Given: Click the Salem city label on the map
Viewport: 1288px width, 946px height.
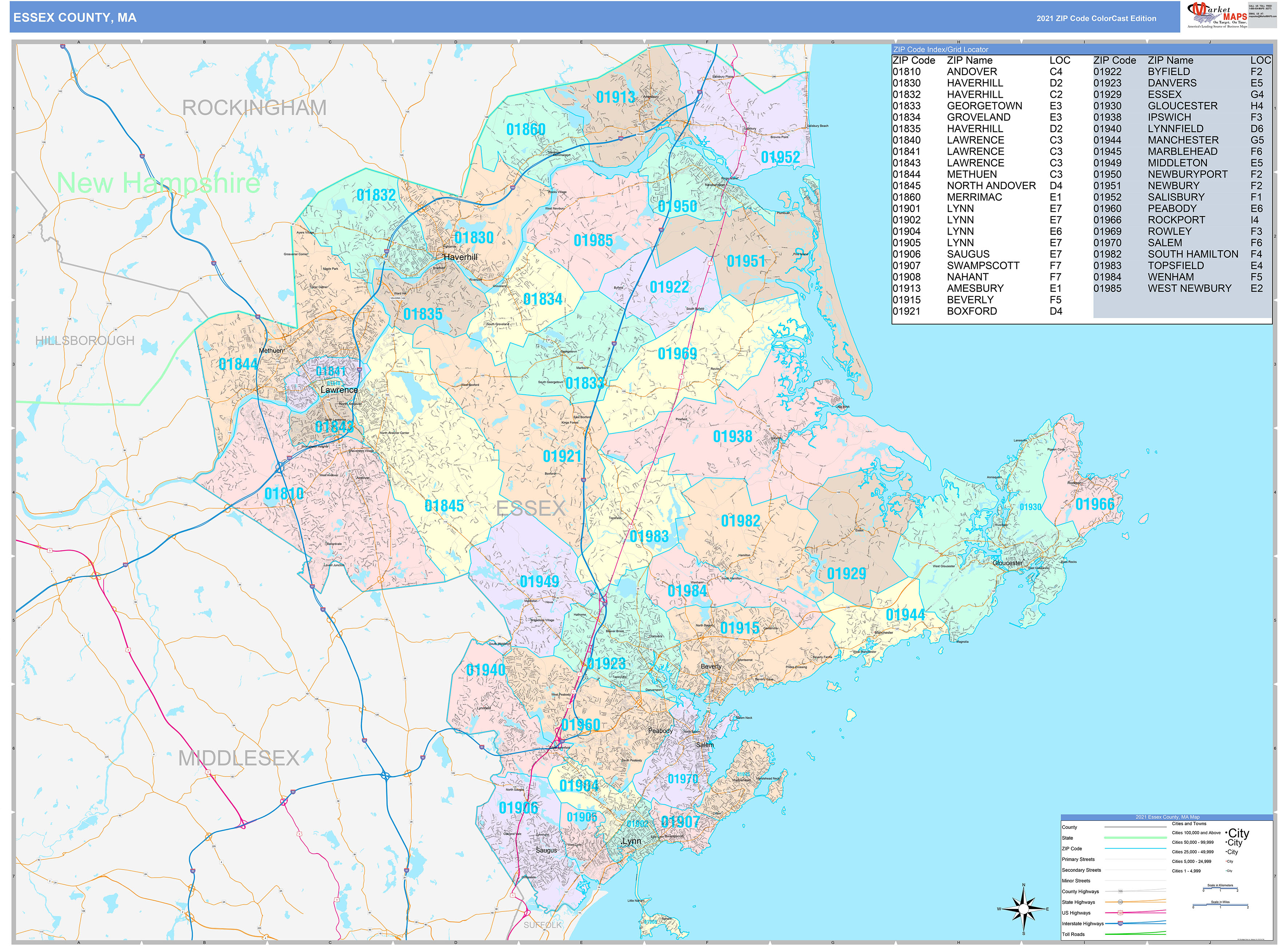Looking at the screenshot, I should coord(705,745).
